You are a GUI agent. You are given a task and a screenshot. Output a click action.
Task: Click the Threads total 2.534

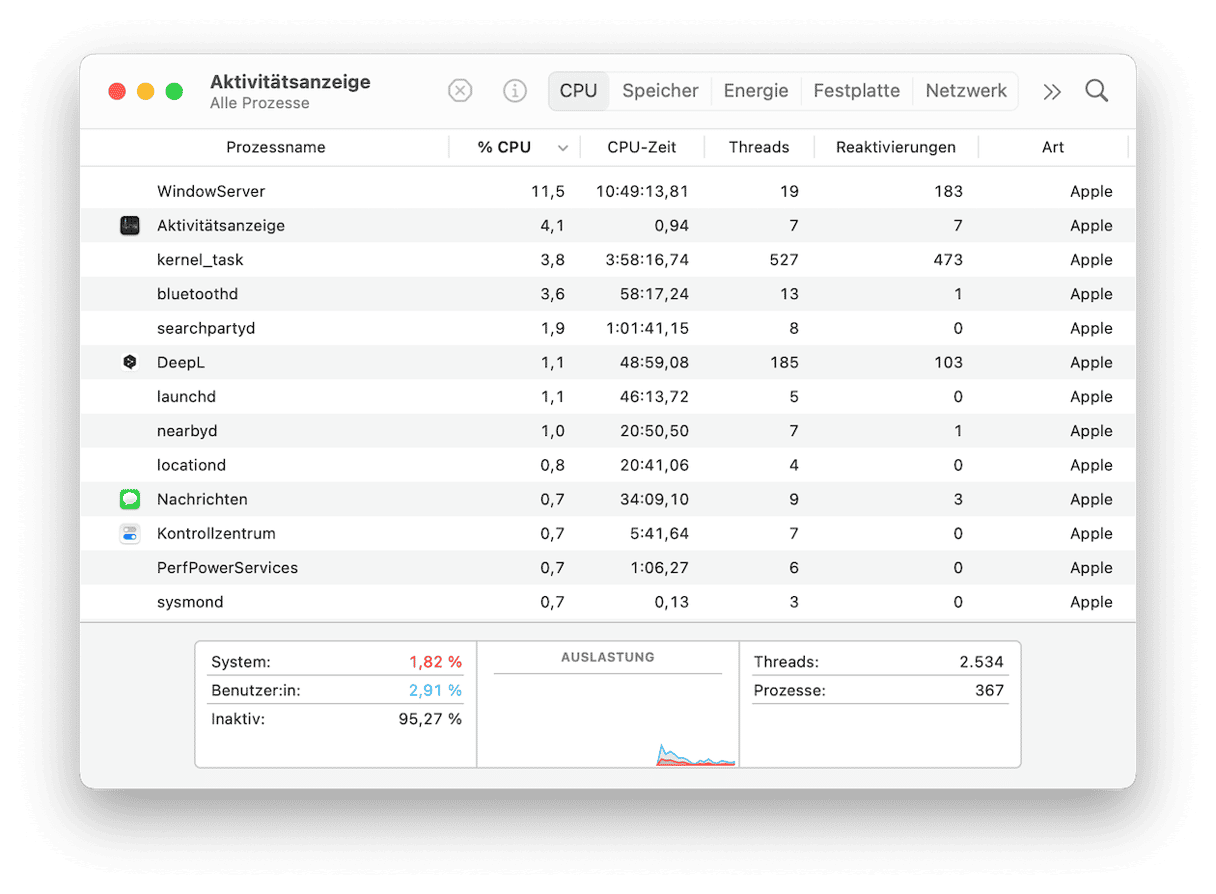(x=982, y=662)
